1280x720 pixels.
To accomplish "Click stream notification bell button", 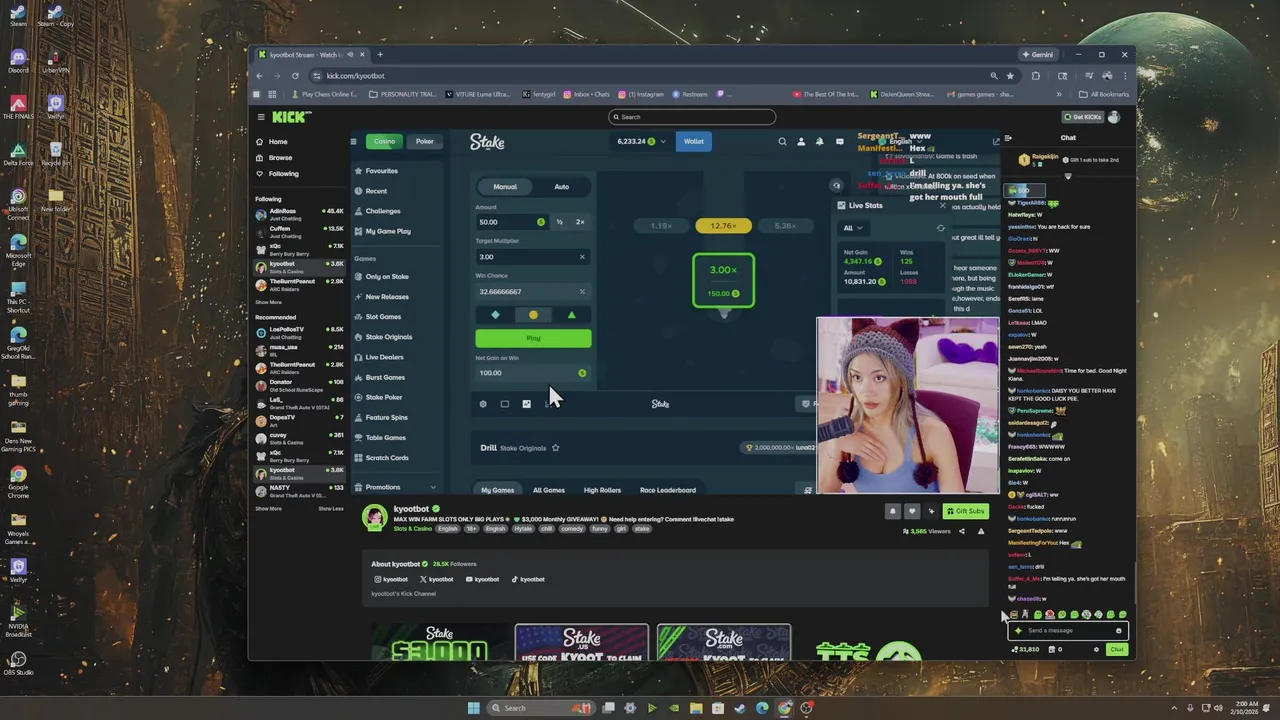I will pos(893,511).
